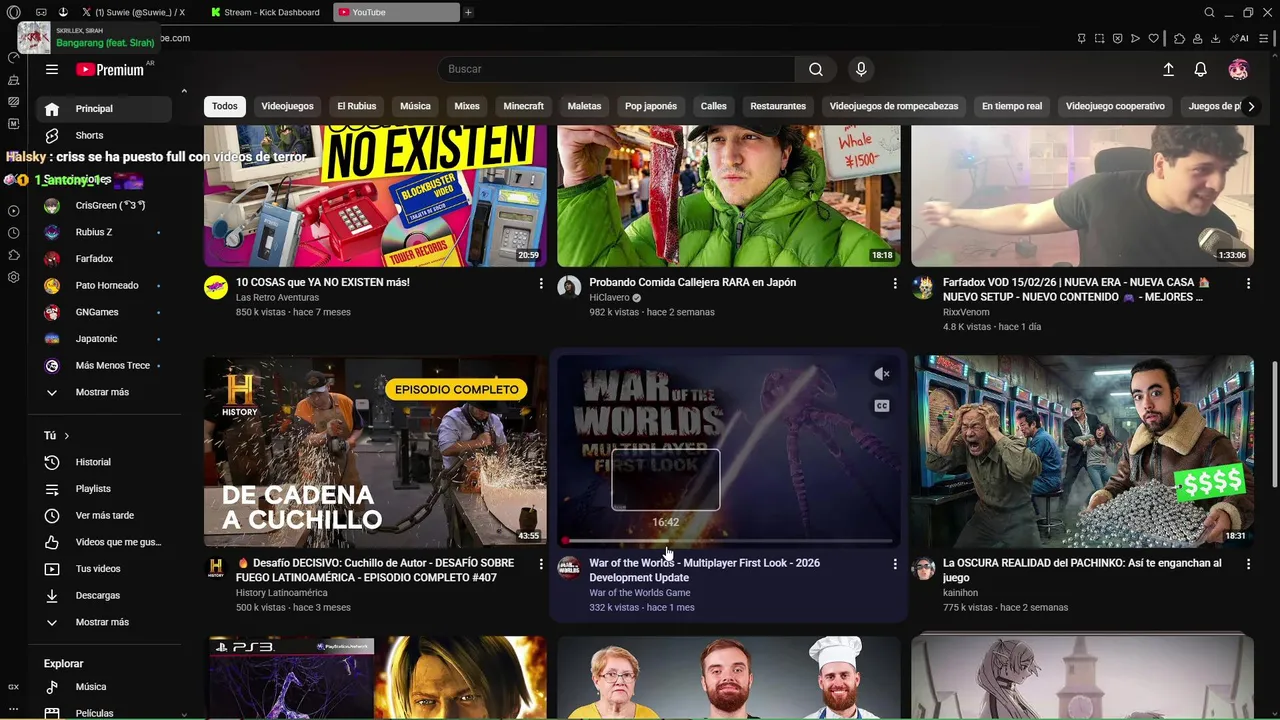Open the Farfadox VOD video thumbnail
Viewport: 1280px width, 720px height.
point(1082,196)
